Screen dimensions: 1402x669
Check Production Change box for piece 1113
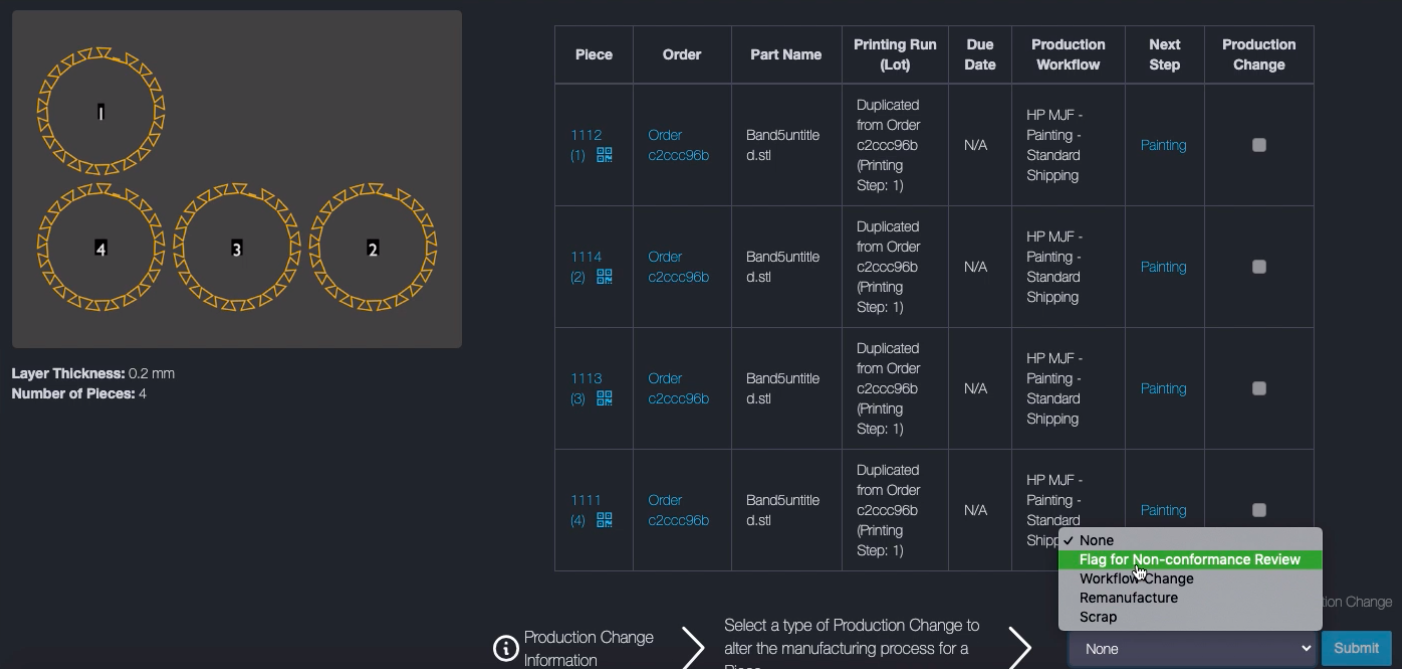(1259, 388)
